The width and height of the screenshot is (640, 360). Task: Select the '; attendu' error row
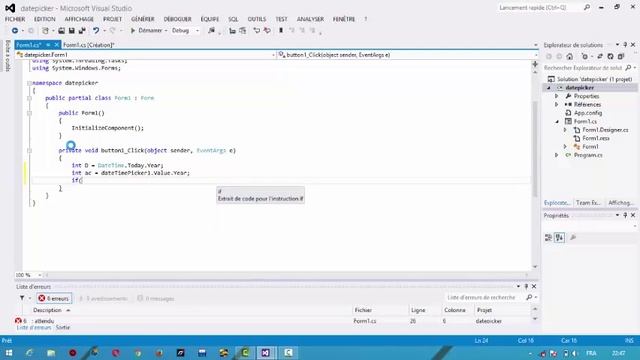(273, 321)
